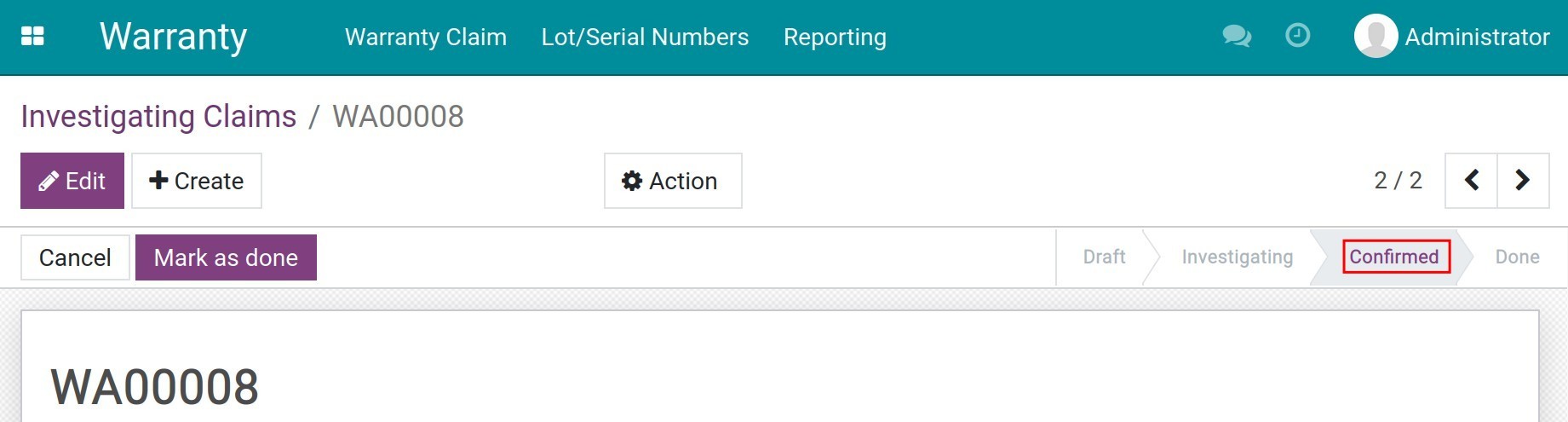Open the Reporting menu

click(x=835, y=37)
